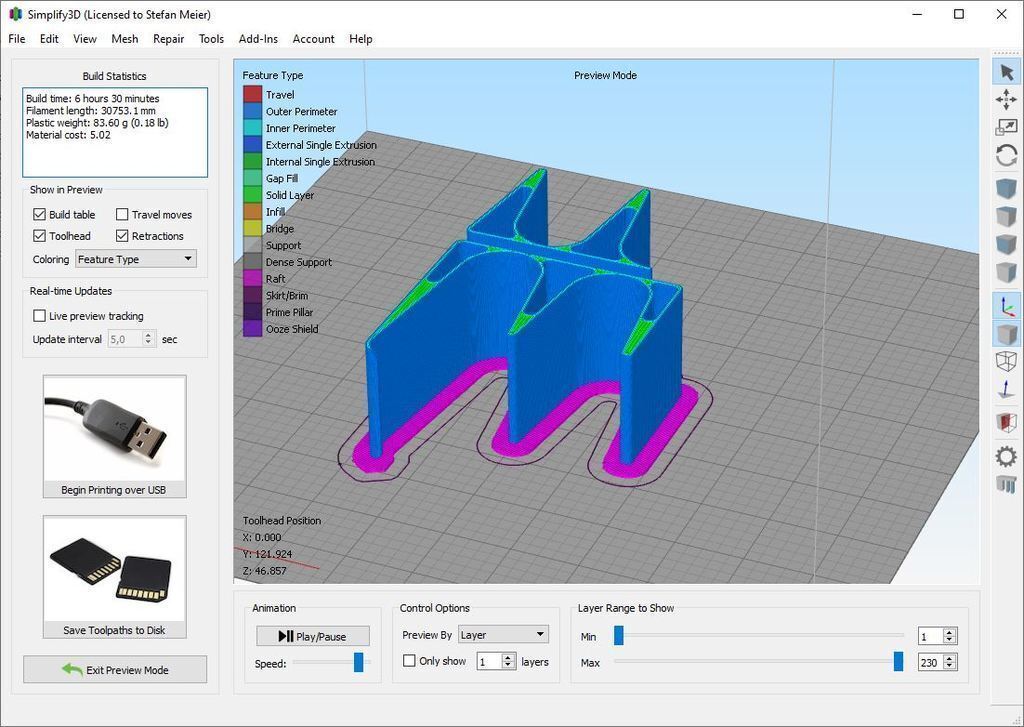Enable Live preview tracking checkbox
This screenshot has width=1024, height=727.
[39, 315]
